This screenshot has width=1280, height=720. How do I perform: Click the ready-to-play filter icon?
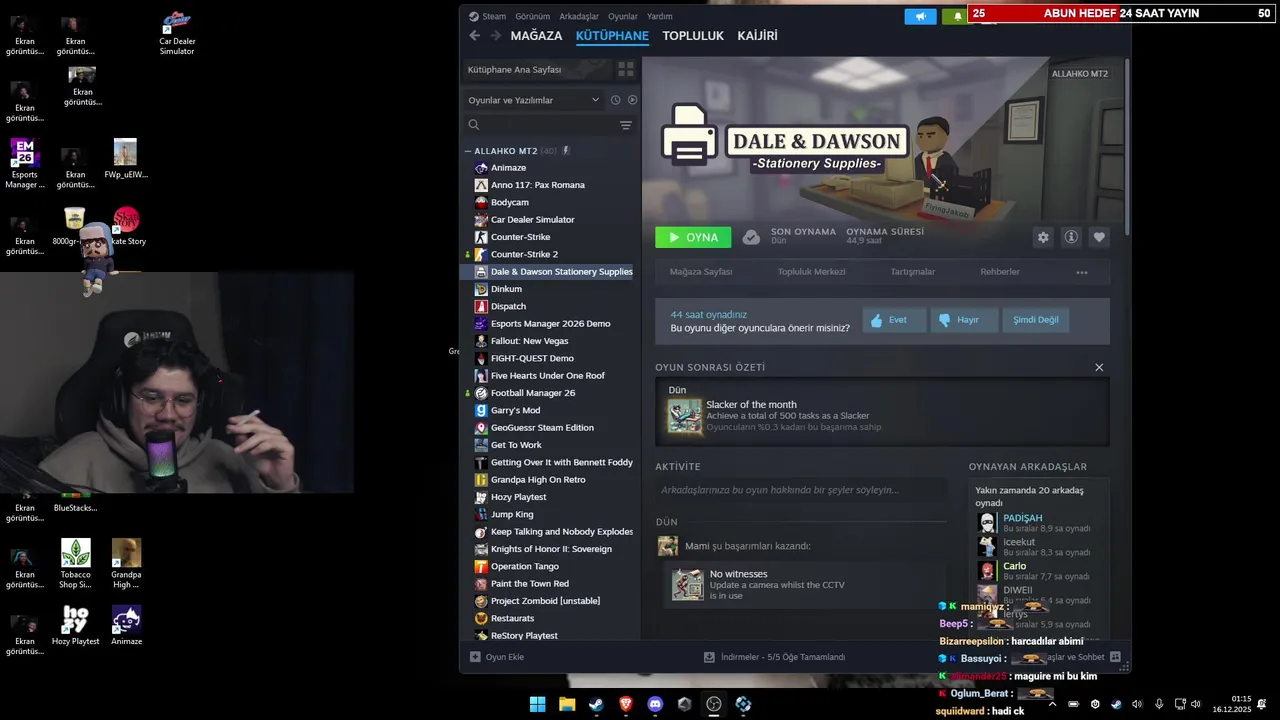tap(632, 100)
